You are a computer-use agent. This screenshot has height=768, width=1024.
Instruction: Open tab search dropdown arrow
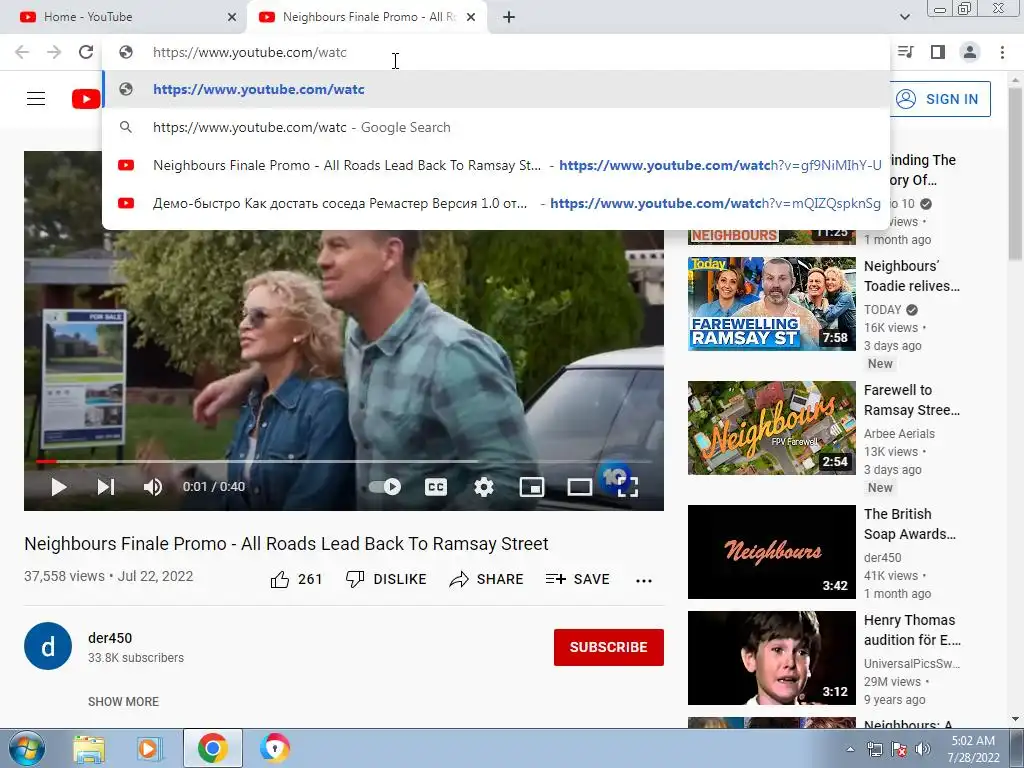[x=904, y=17]
